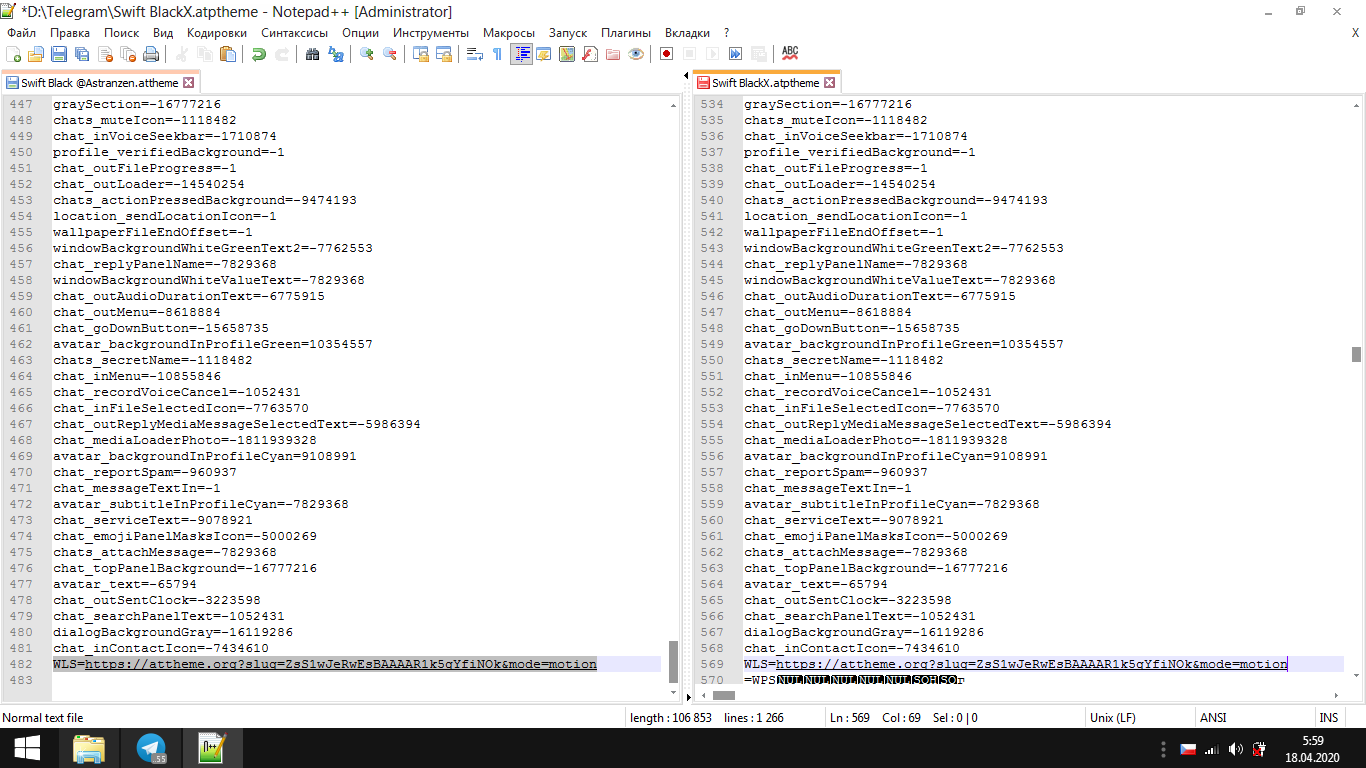This screenshot has width=1366, height=768.
Task: Open the Синтаксисы menu
Action: pyautogui.click(x=295, y=33)
